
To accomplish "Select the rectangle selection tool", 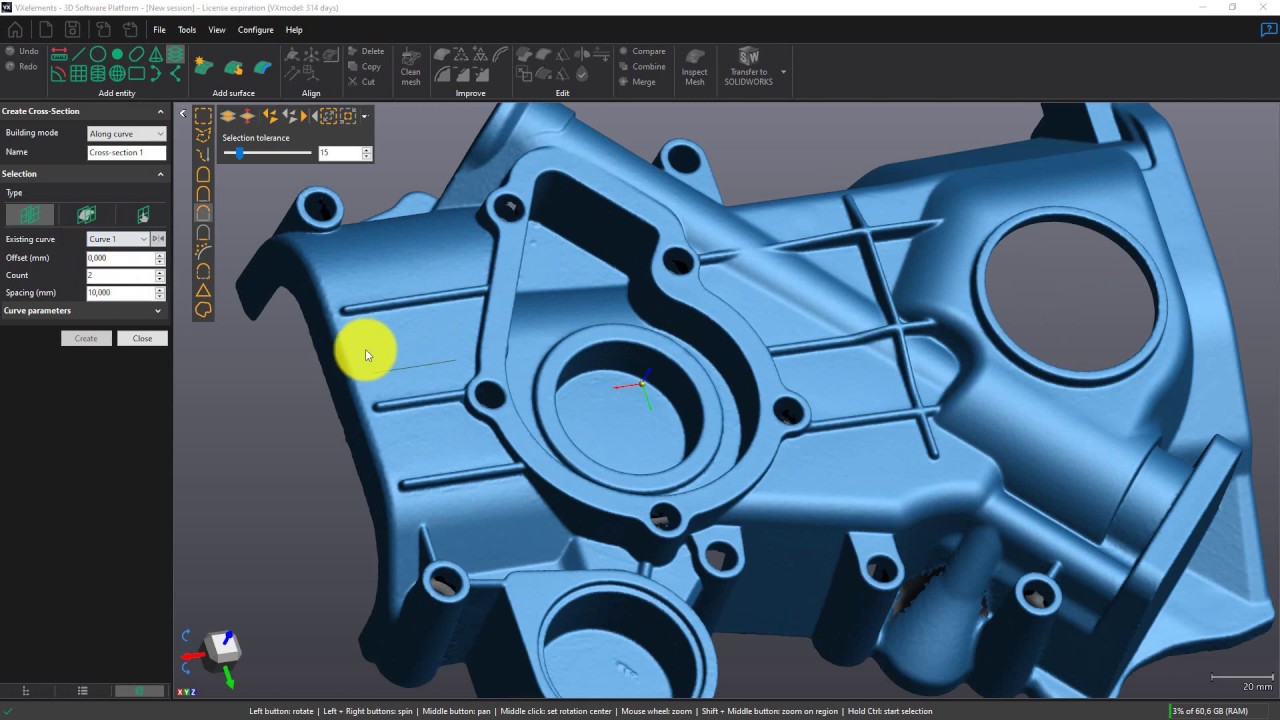I will pos(203,117).
